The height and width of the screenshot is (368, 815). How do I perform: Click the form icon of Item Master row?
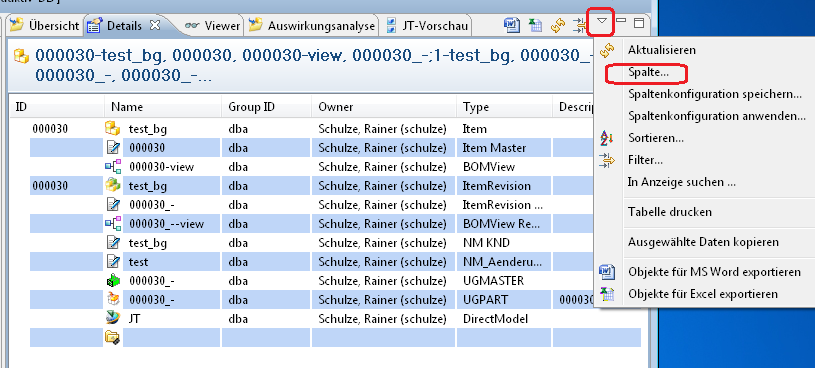(x=113, y=148)
